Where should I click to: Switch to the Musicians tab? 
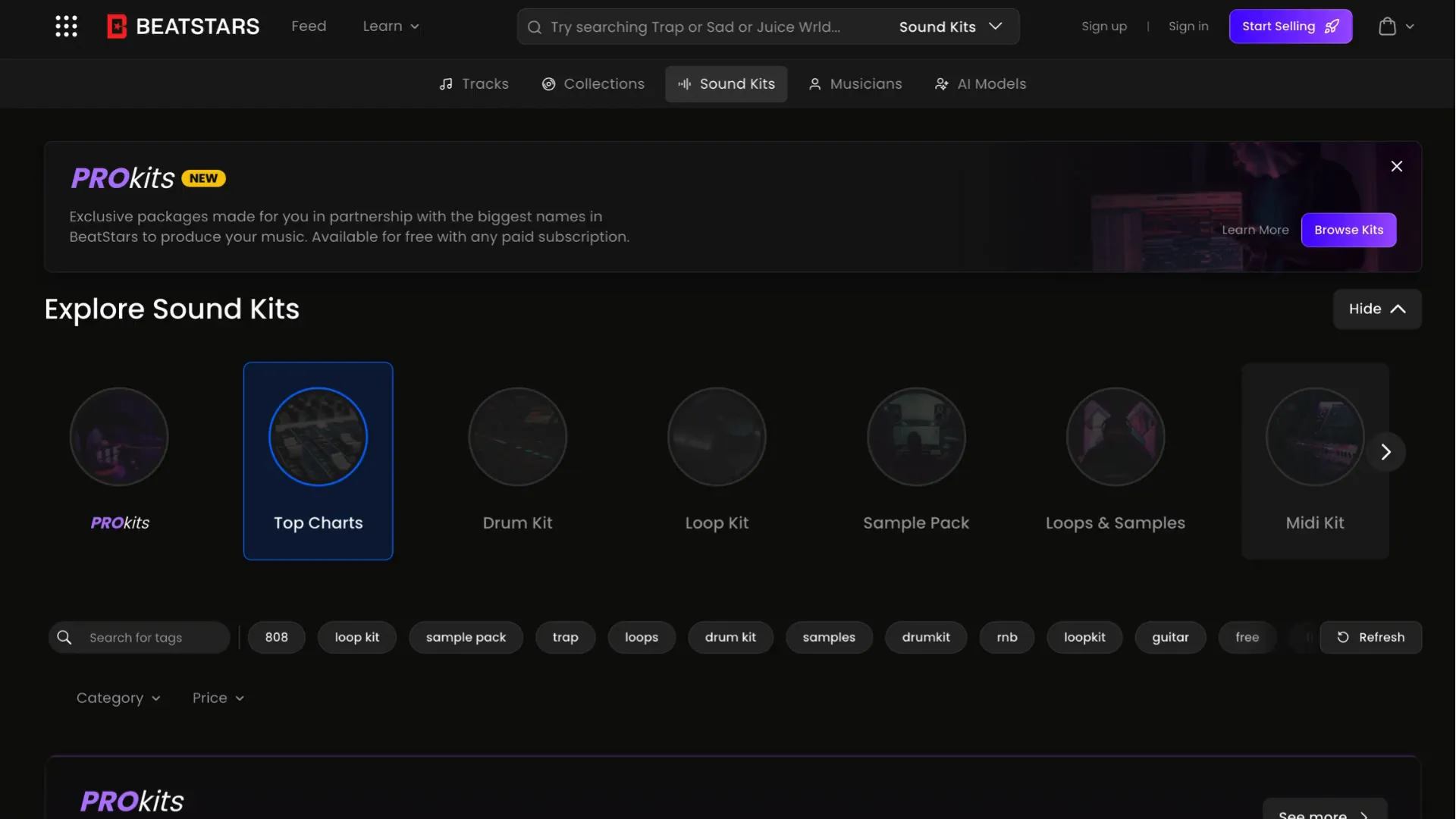click(855, 84)
